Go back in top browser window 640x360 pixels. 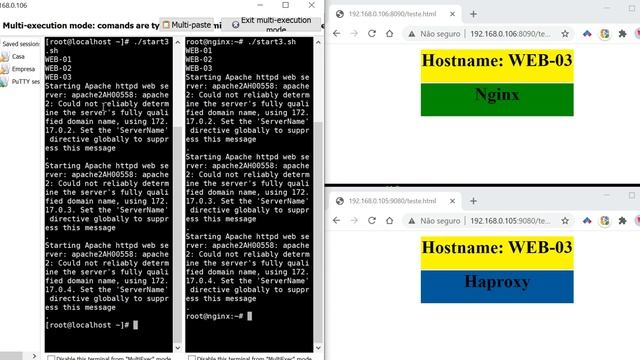pos(336,33)
